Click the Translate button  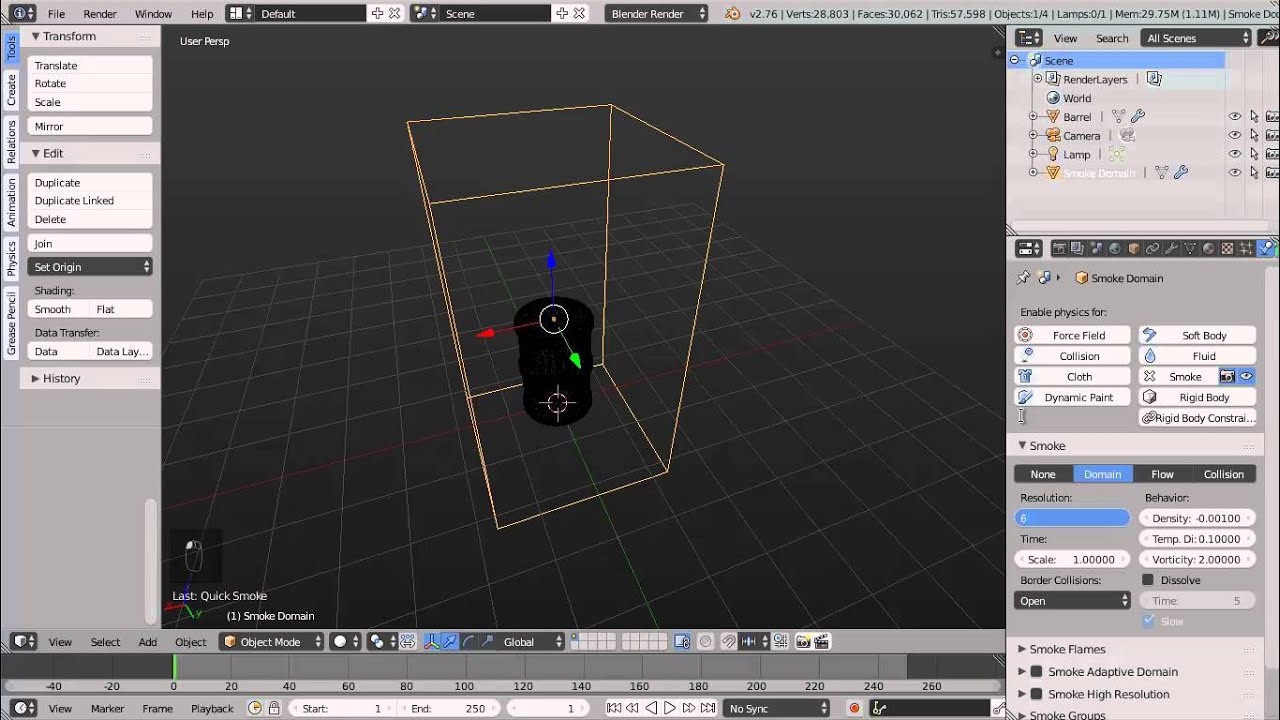point(90,65)
